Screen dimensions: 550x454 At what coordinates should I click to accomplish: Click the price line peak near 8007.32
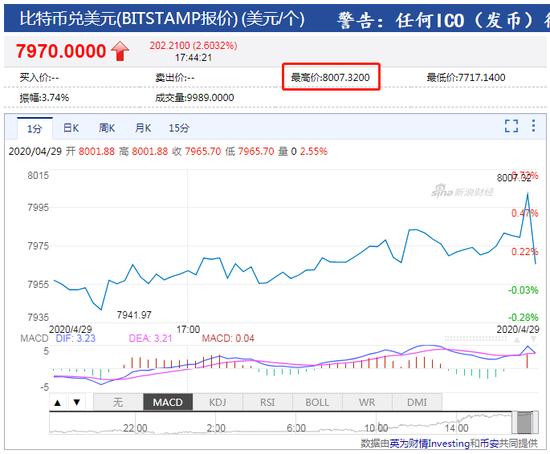528,193
